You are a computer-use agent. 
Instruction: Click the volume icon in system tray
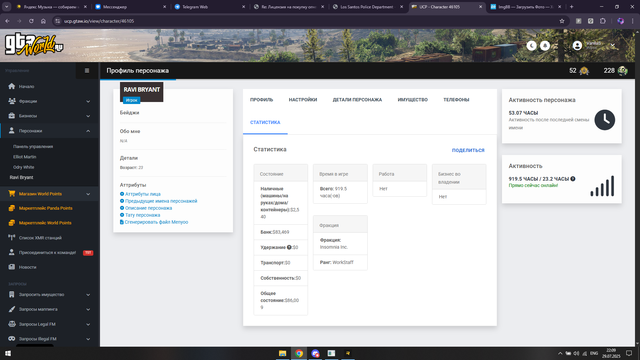point(576,353)
